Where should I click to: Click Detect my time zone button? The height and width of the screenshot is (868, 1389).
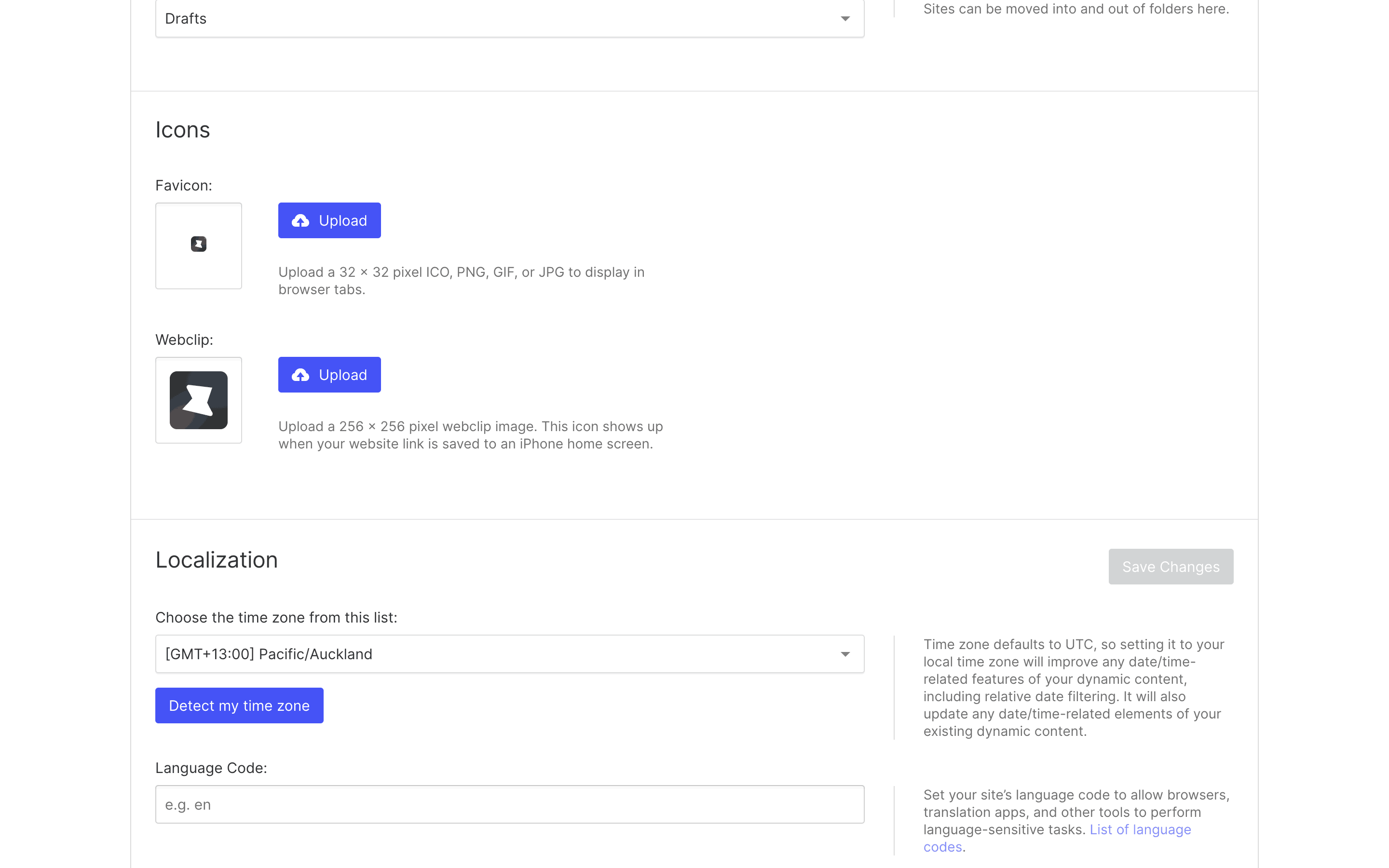click(239, 705)
